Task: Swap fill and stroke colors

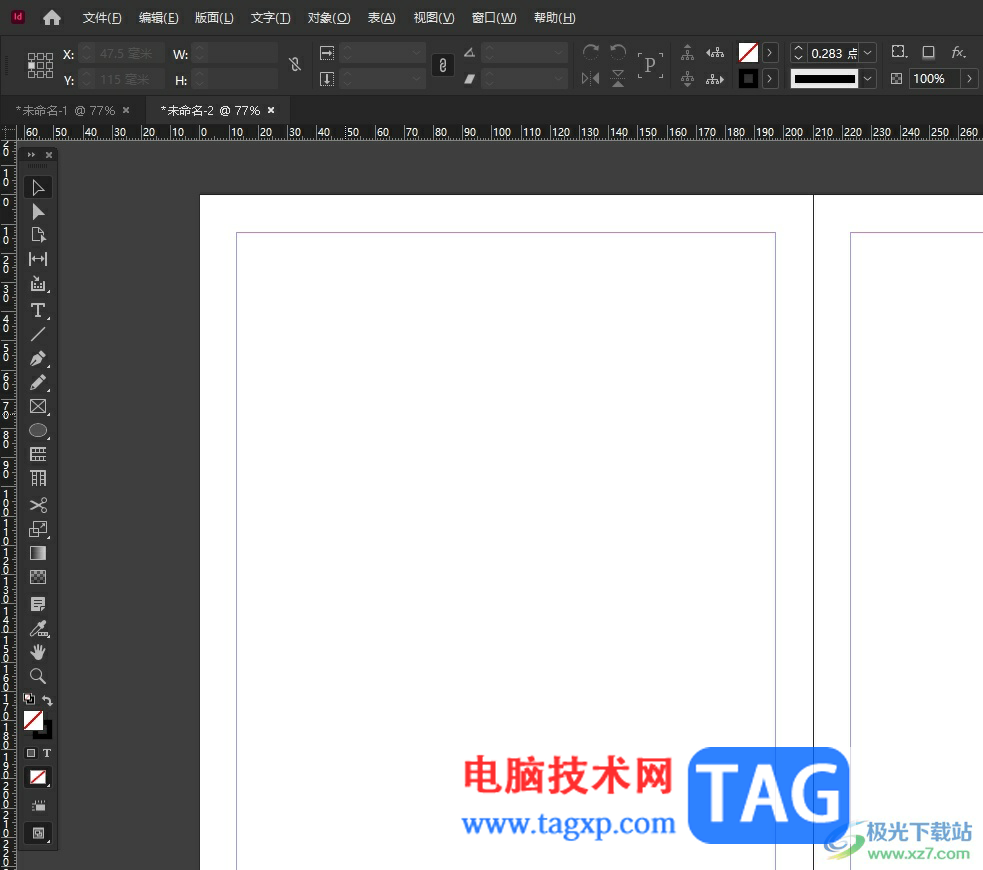Action: pyautogui.click(x=47, y=700)
